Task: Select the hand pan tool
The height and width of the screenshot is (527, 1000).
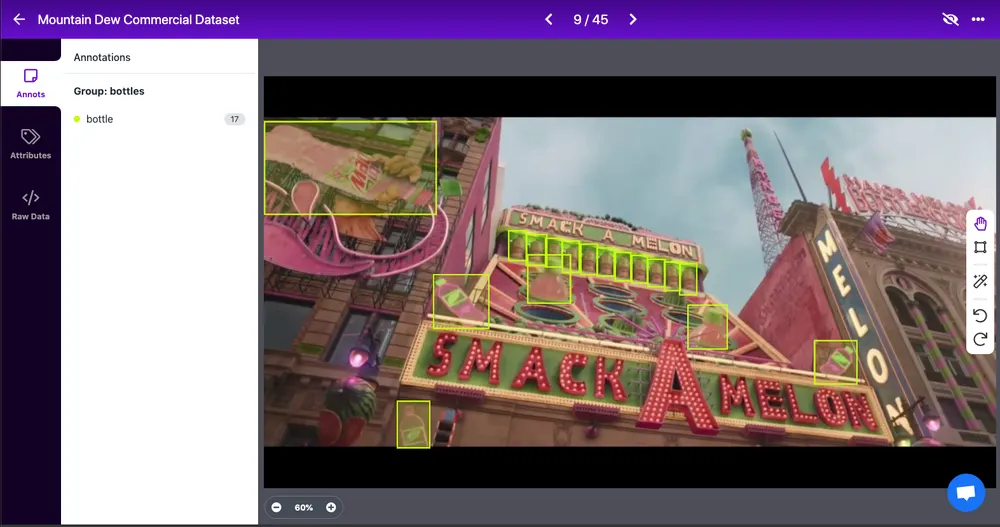Action: point(980,223)
